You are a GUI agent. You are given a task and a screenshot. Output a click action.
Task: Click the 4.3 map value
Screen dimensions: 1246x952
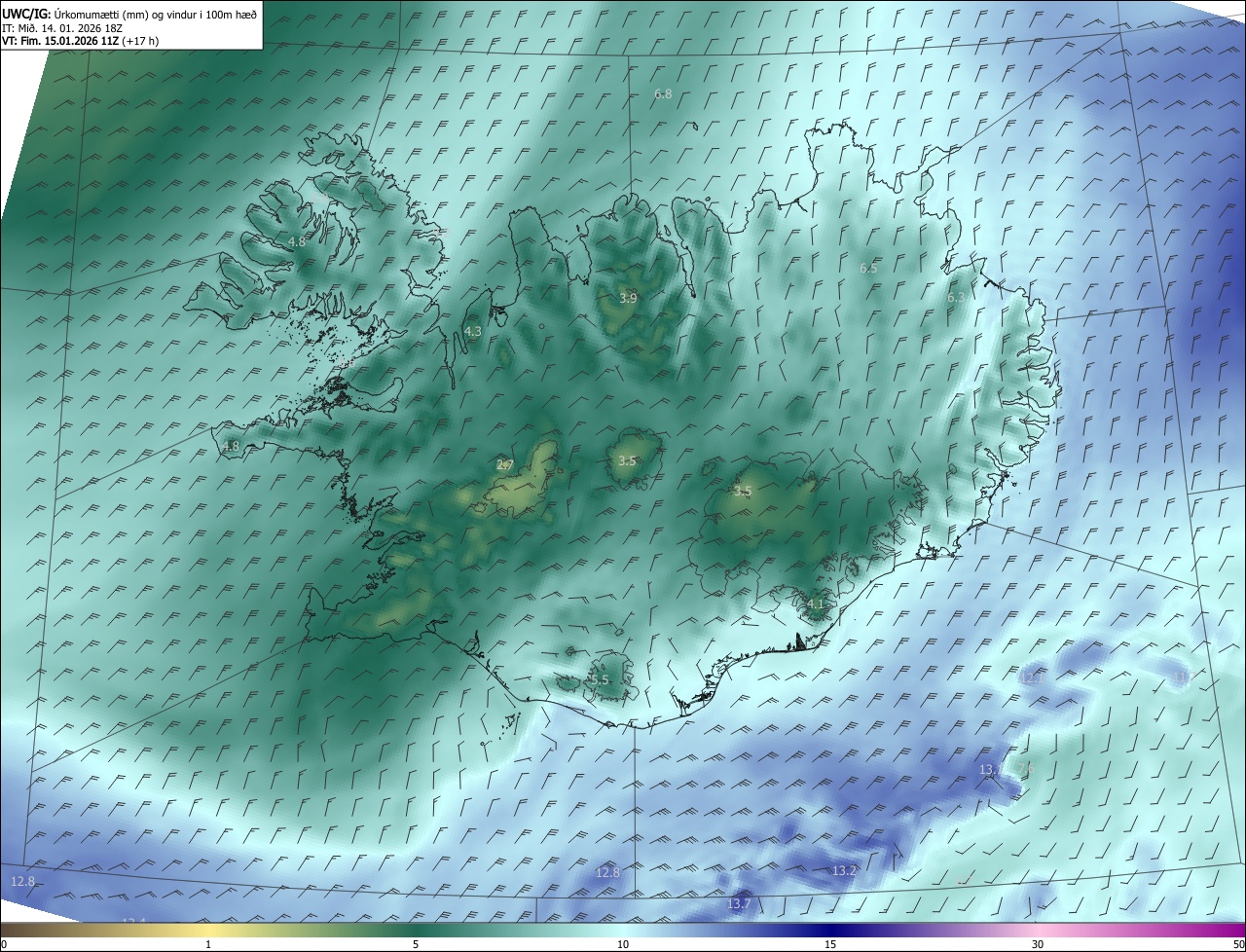click(472, 332)
